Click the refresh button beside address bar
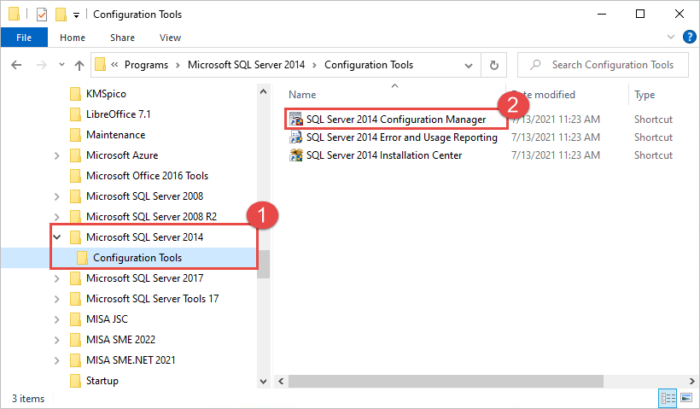The image size is (700, 409). point(493,65)
